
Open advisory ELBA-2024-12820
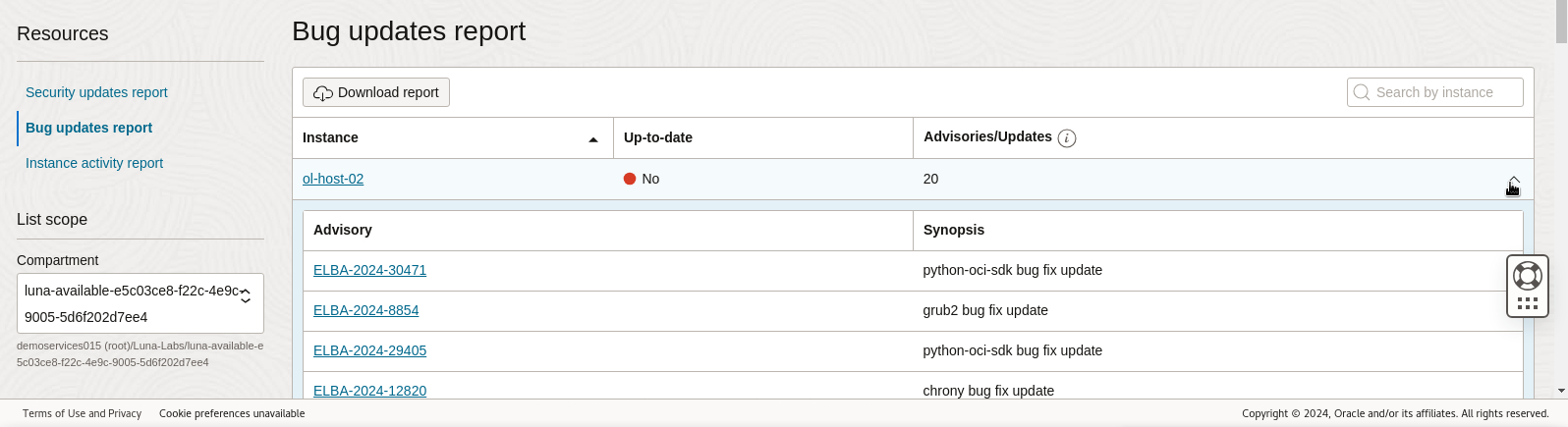point(369,391)
